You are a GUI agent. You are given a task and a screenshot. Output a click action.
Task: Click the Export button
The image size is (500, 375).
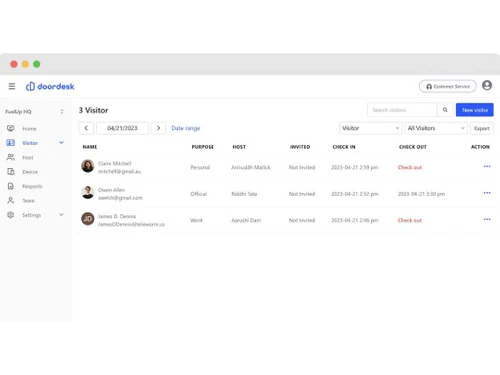[x=482, y=128]
